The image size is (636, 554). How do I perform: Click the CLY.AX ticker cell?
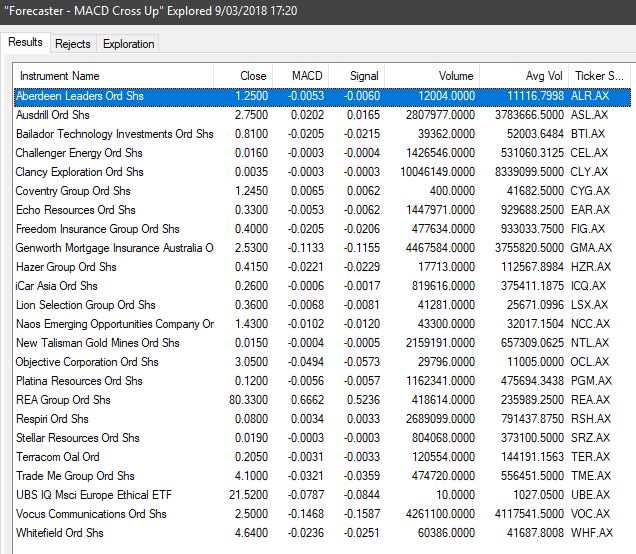pyautogui.click(x=589, y=172)
